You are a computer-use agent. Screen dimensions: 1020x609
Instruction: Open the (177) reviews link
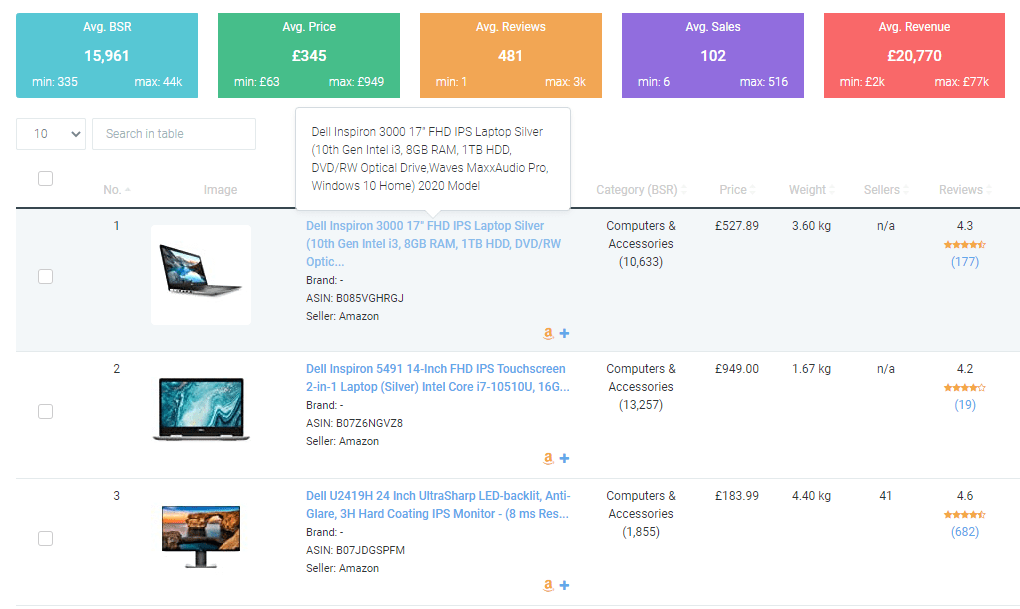coord(965,262)
